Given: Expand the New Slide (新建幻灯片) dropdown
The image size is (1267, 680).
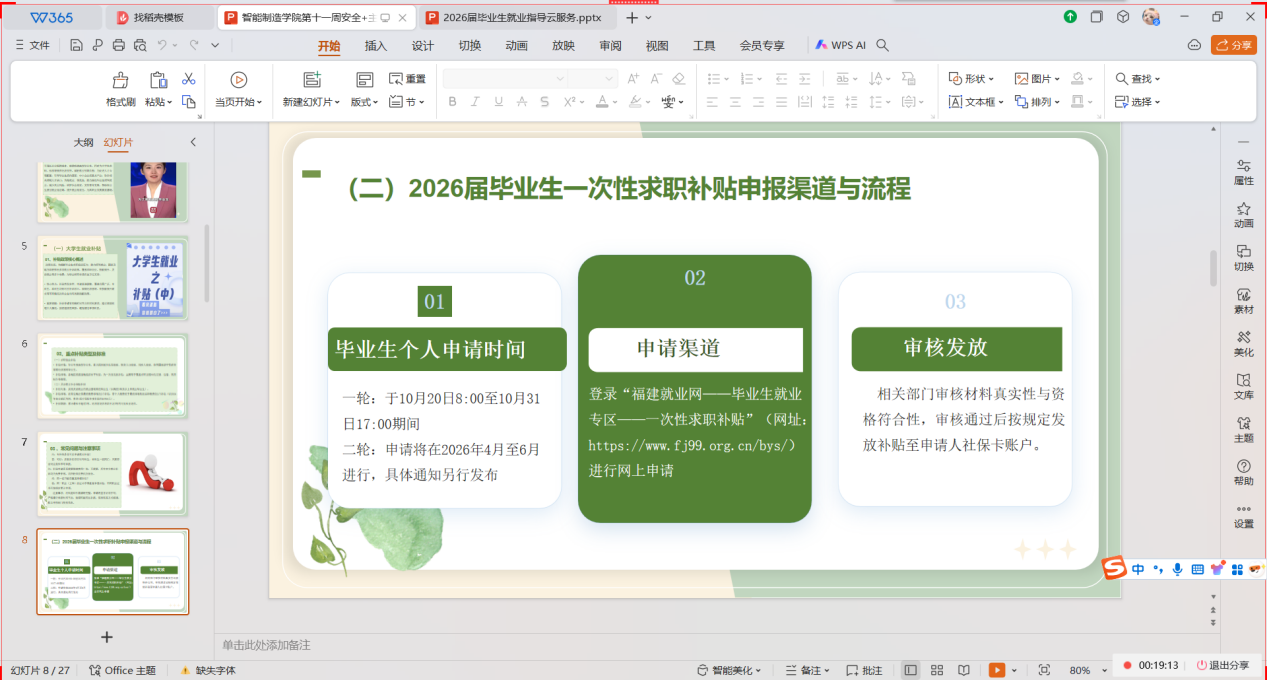Looking at the screenshot, I should pyautogui.click(x=311, y=102).
